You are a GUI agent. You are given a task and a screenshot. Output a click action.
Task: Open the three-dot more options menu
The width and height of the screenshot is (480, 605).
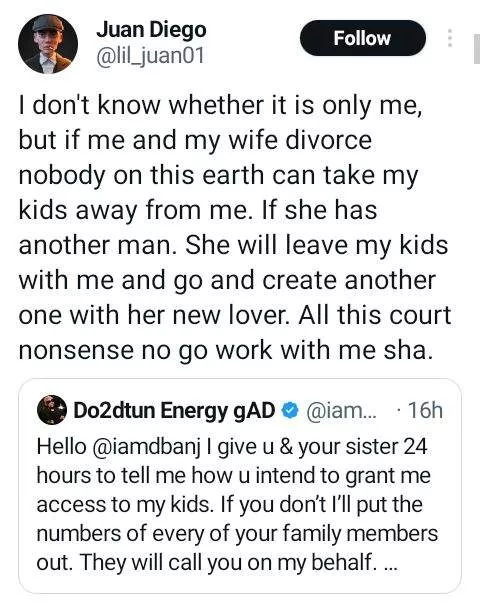(x=450, y=38)
